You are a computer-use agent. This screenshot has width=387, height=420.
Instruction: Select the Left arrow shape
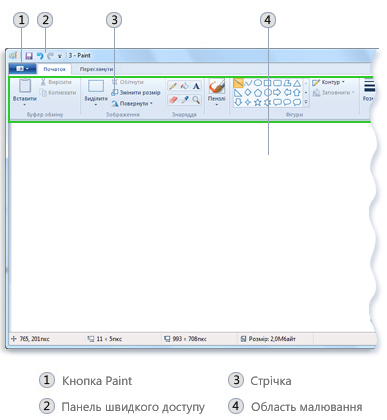coord(287,92)
